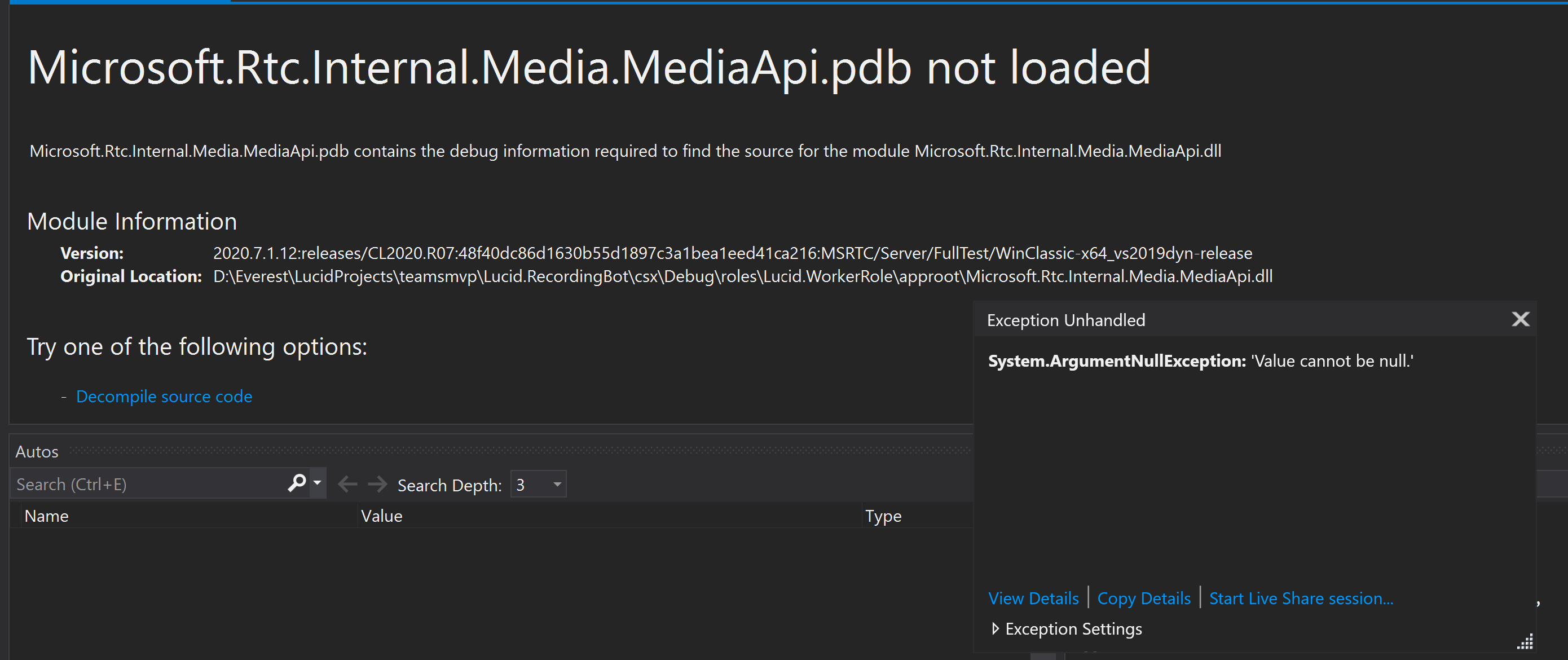The image size is (1568, 660).
Task: Click the Name column header
Action: [x=46, y=515]
